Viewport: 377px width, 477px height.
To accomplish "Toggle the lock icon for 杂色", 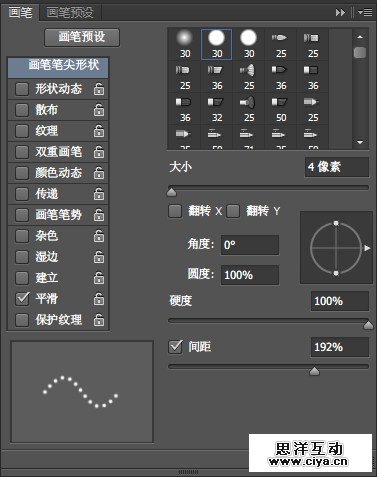I will (99, 236).
